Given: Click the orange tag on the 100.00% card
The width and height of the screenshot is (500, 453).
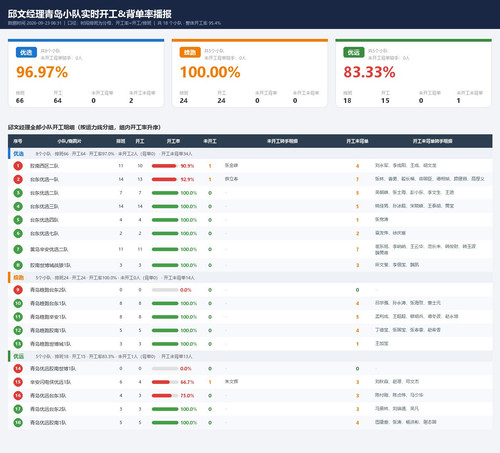Looking at the screenshot, I should point(190,52).
